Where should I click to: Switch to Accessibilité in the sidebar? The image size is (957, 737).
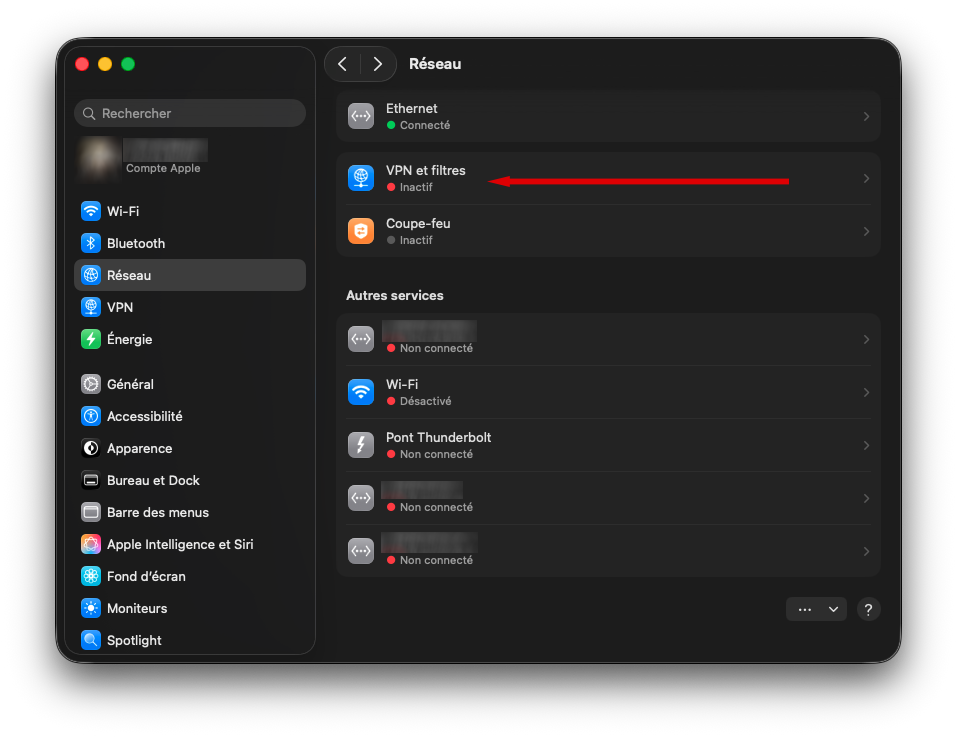(144, 416)
